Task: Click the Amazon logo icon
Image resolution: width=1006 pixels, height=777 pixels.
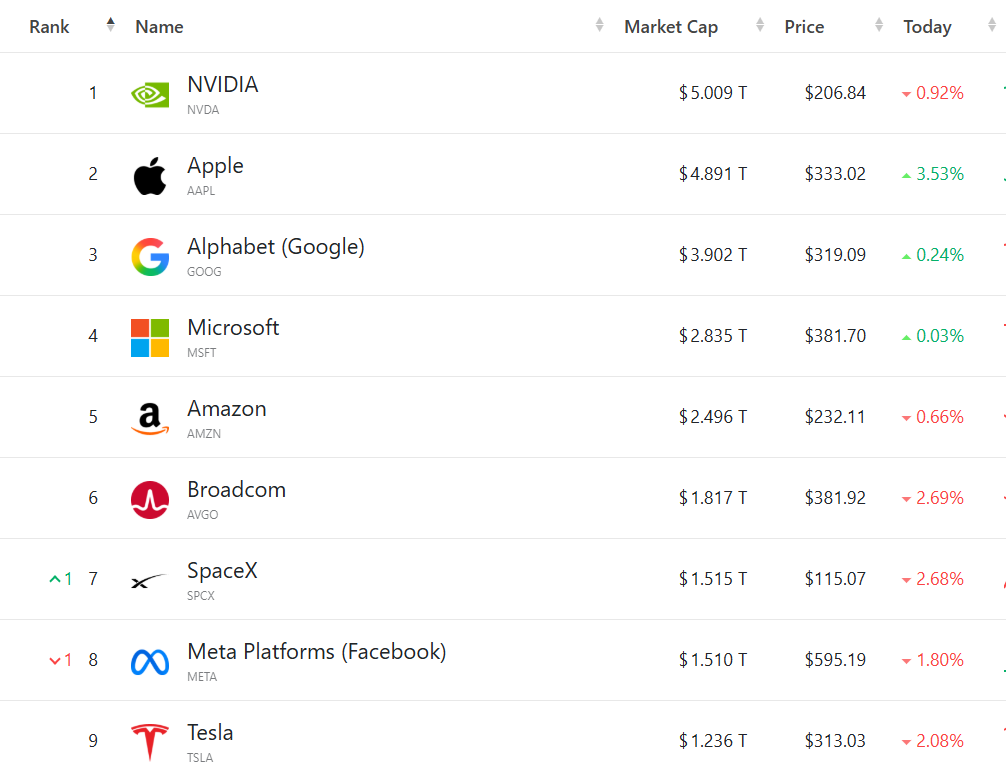Action: (x=150, y=419)
